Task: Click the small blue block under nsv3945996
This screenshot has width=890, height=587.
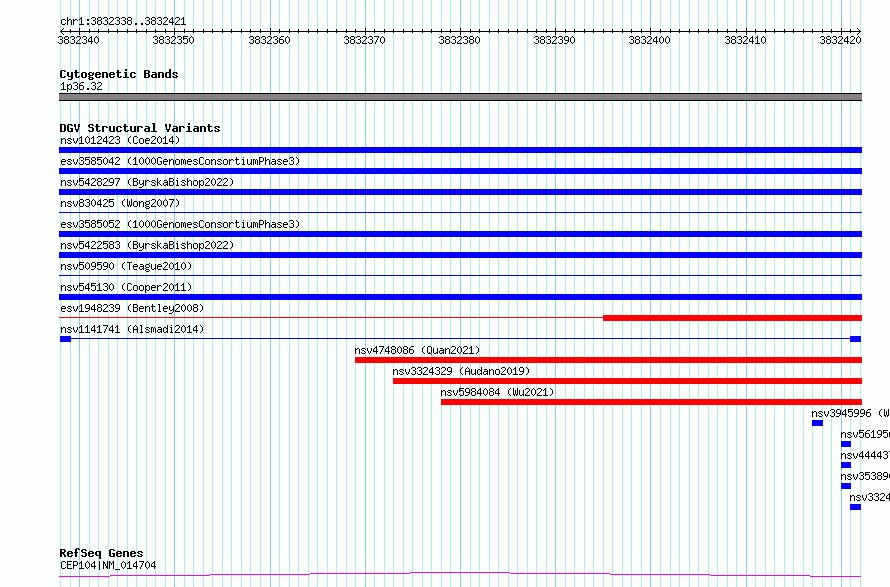Action: (817, 423)
